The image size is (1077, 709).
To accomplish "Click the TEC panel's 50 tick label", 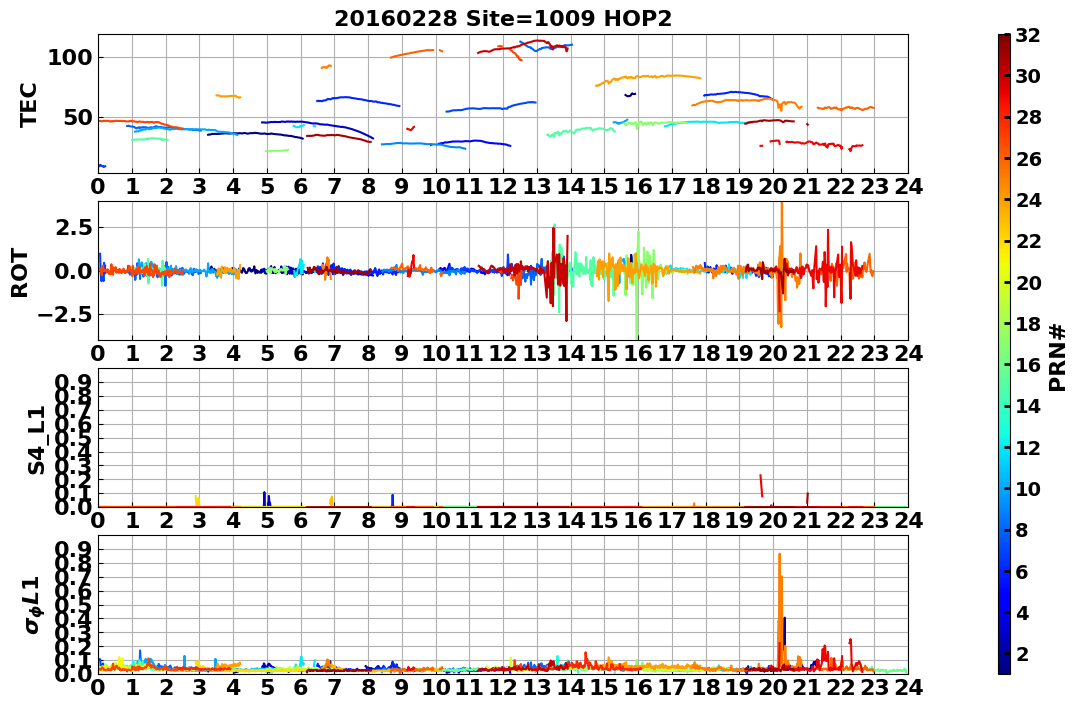I will [x=78, y=117].
